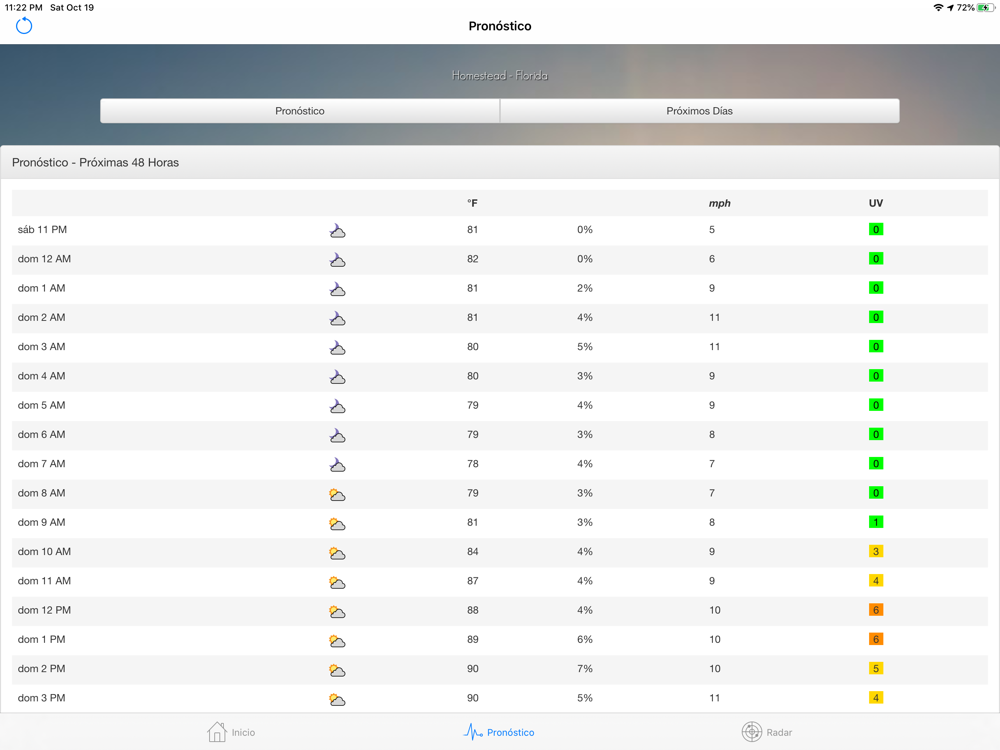
Task: Select the Pronóstico segment button
Action: [300, 111]
